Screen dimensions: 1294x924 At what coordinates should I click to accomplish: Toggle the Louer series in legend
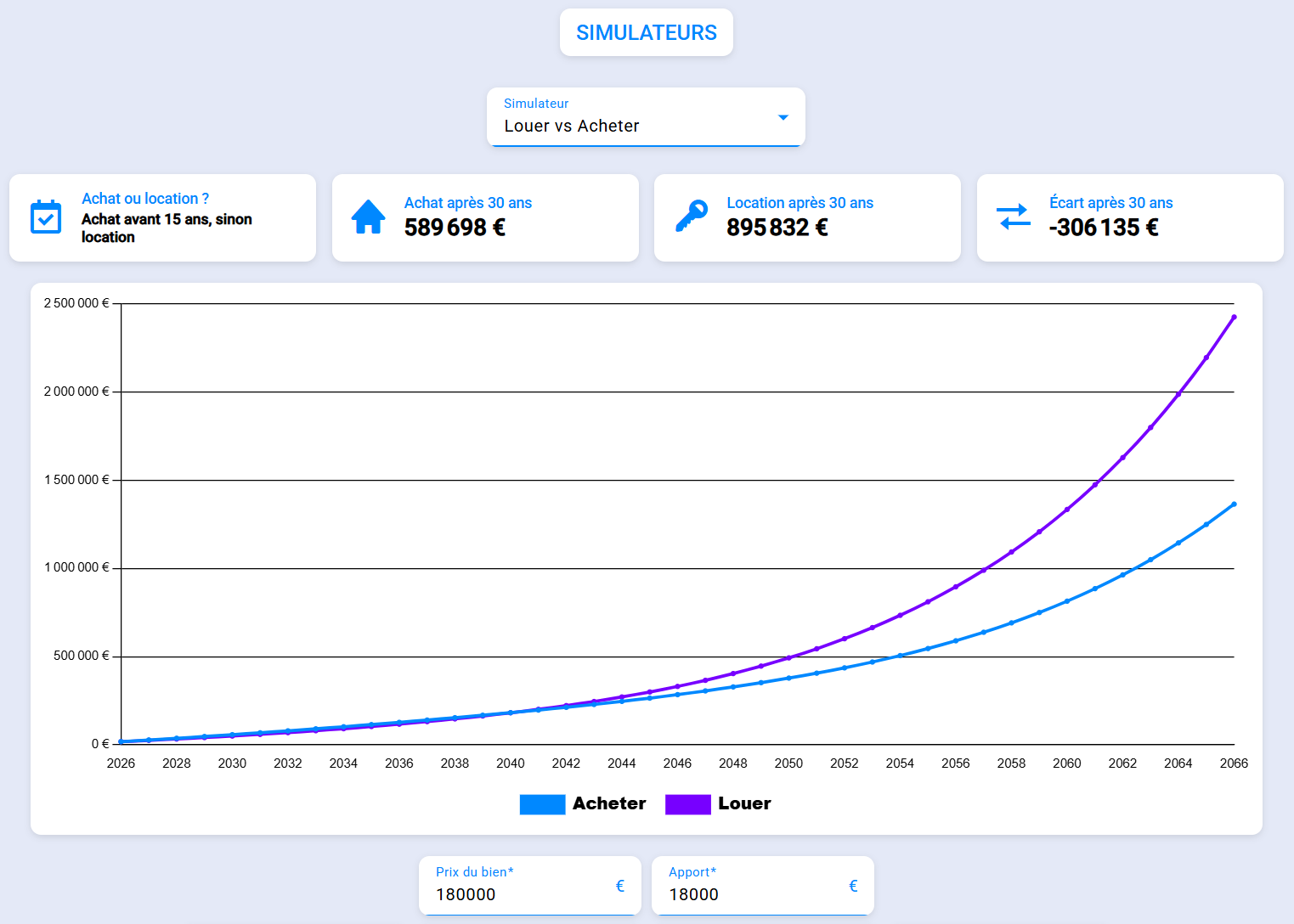718,803
